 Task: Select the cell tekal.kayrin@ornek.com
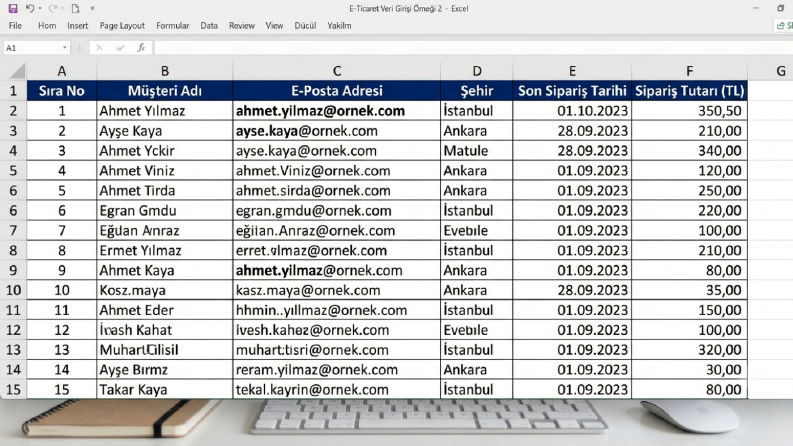tap(337, 390)
